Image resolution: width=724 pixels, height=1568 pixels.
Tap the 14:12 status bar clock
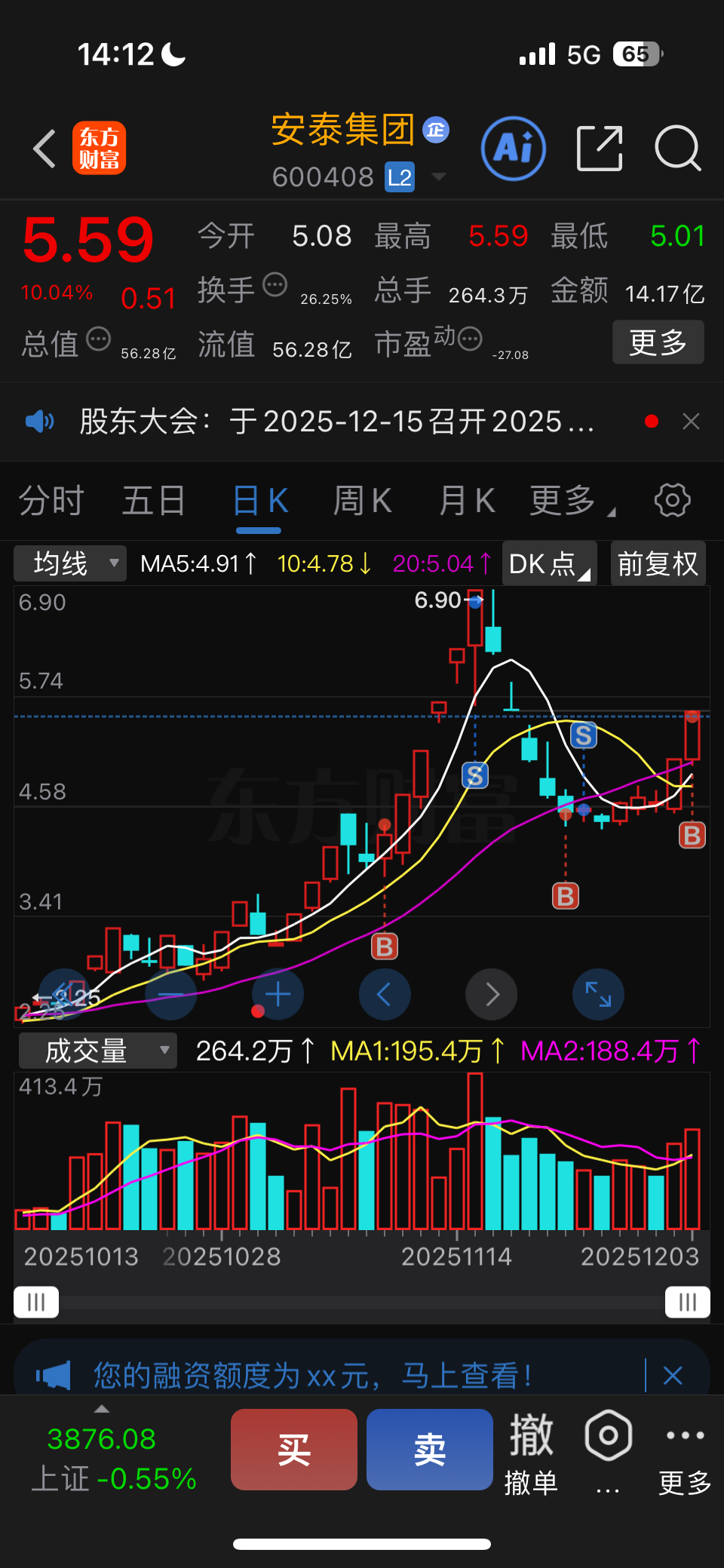(x=115, y=54)
